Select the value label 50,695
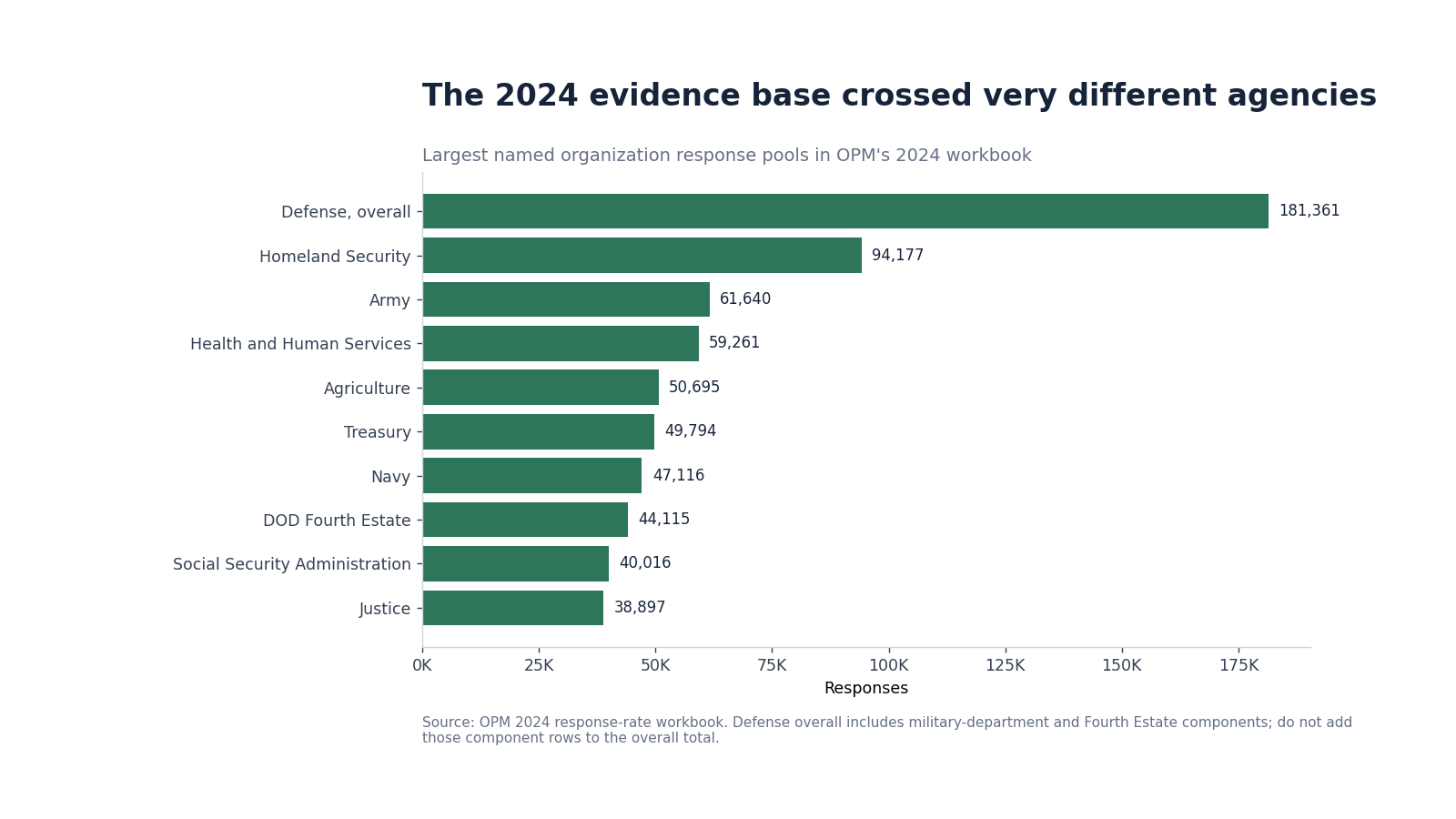The image size is (1456, 819). 694,388
